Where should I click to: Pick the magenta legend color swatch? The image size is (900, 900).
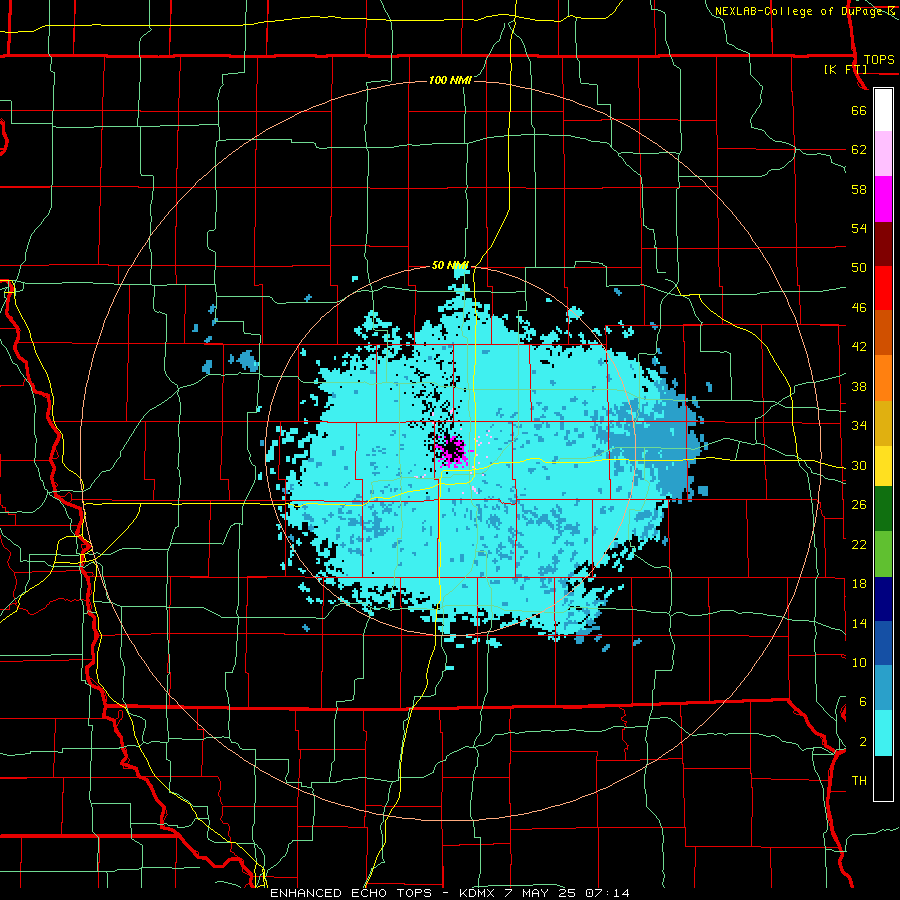pyautogui.click(x=883, y=199)
